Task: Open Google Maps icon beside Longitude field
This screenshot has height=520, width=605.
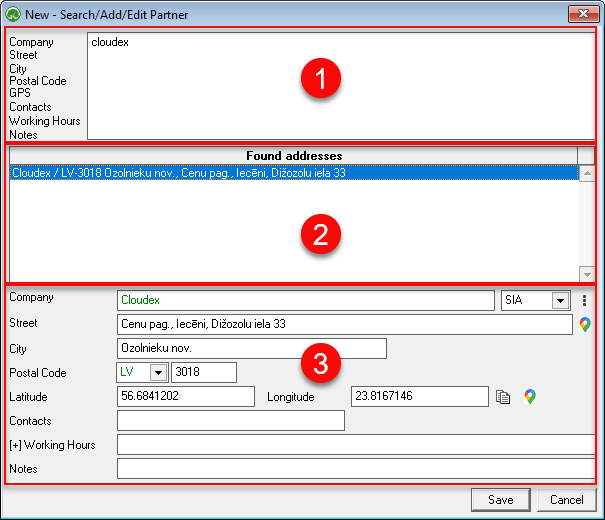Action: click(530, 397)
